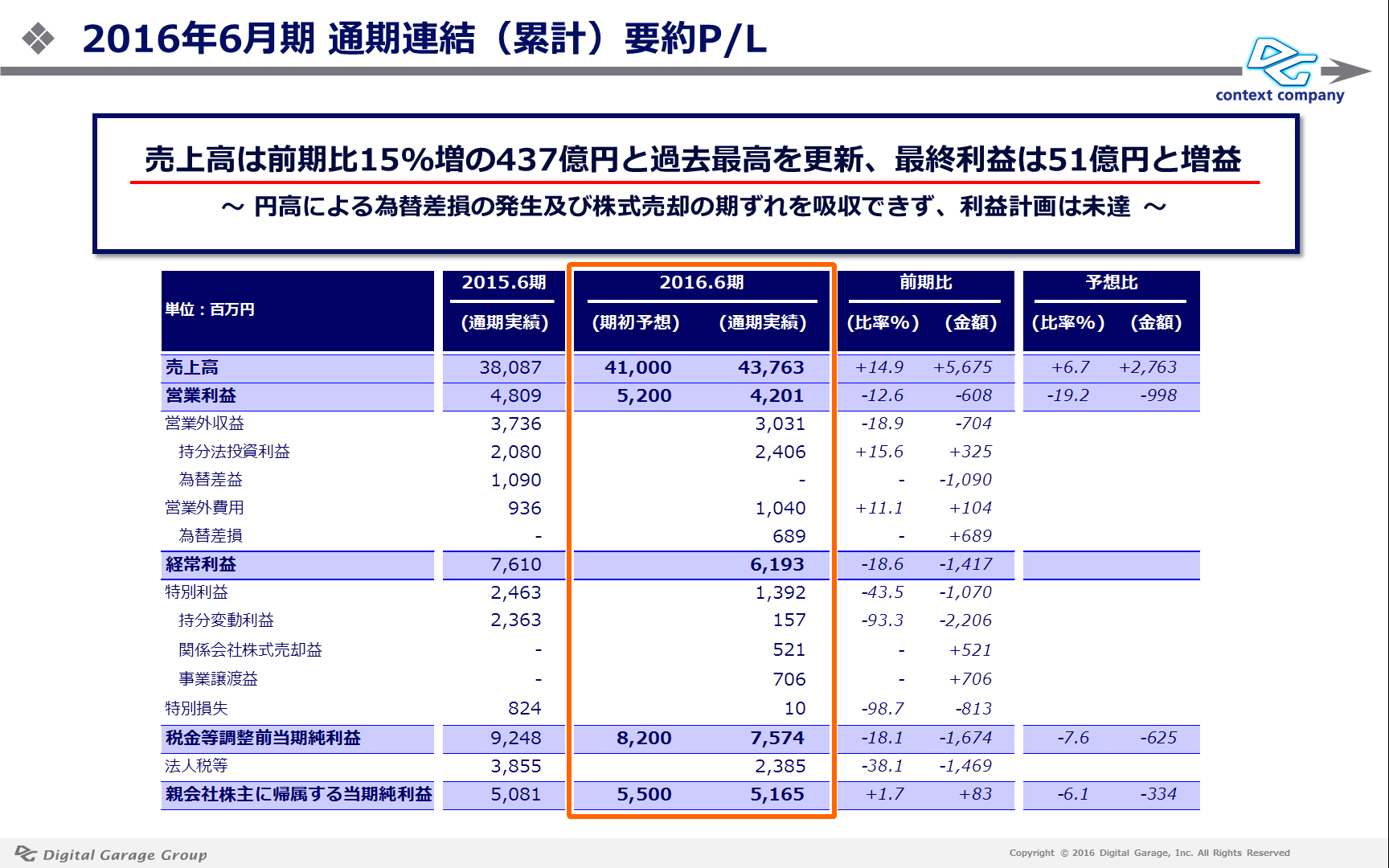The image size is (1389, 868).
Task: Click the 689 foreign exchange loss value
Action: click(x=789, y=536)
